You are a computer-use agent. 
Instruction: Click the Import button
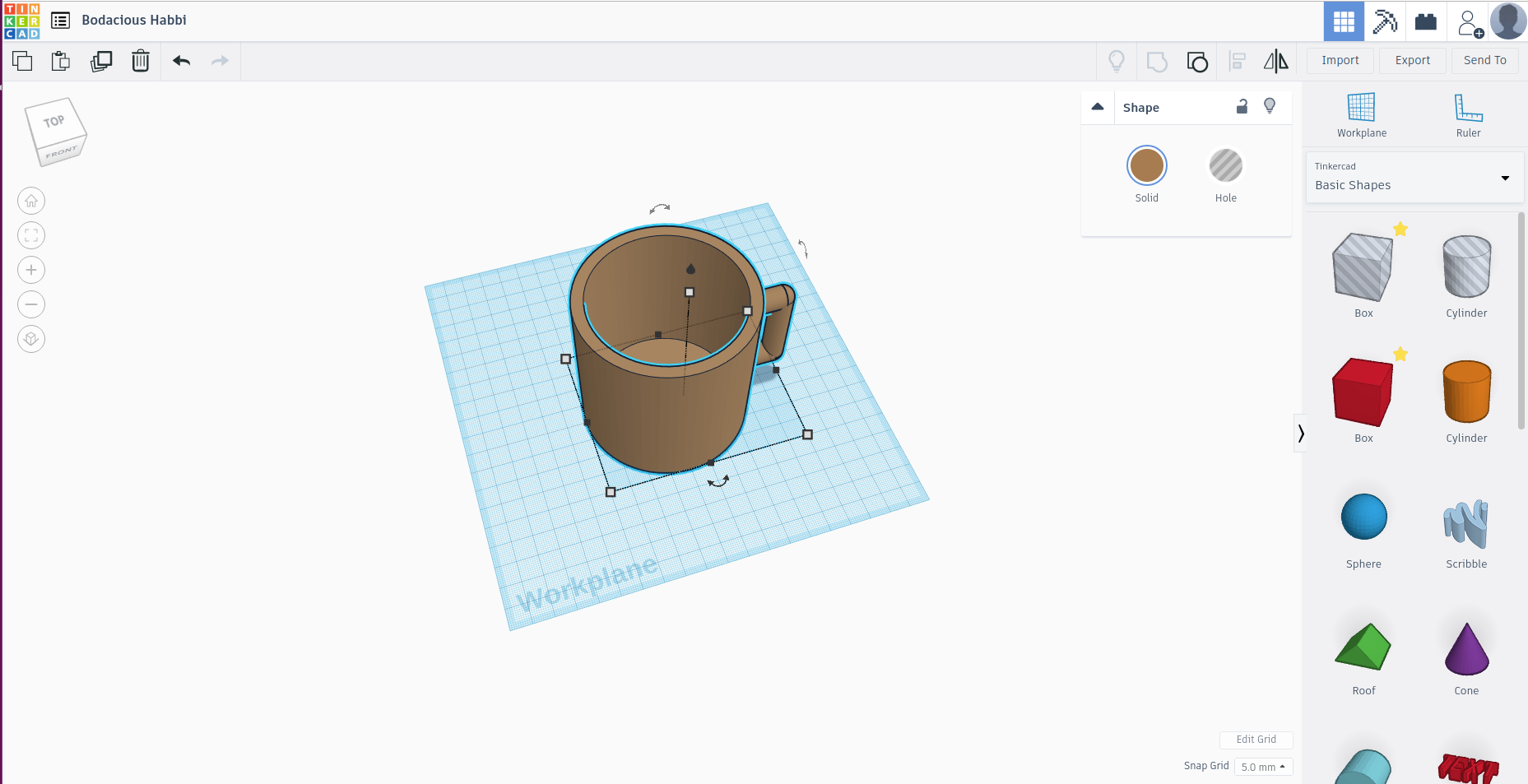pyautogui.click(x=1340, y=61)
